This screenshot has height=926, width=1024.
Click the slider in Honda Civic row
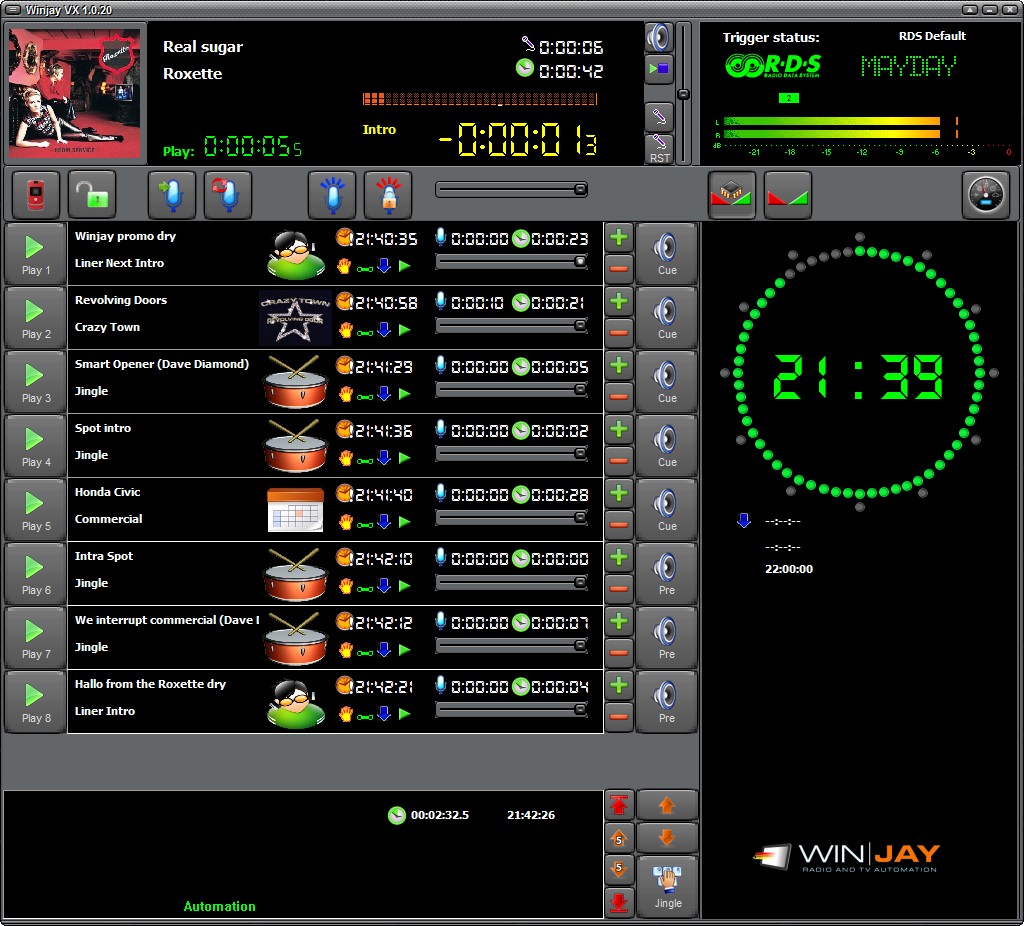pyautogui.click(x=512, y=517)
